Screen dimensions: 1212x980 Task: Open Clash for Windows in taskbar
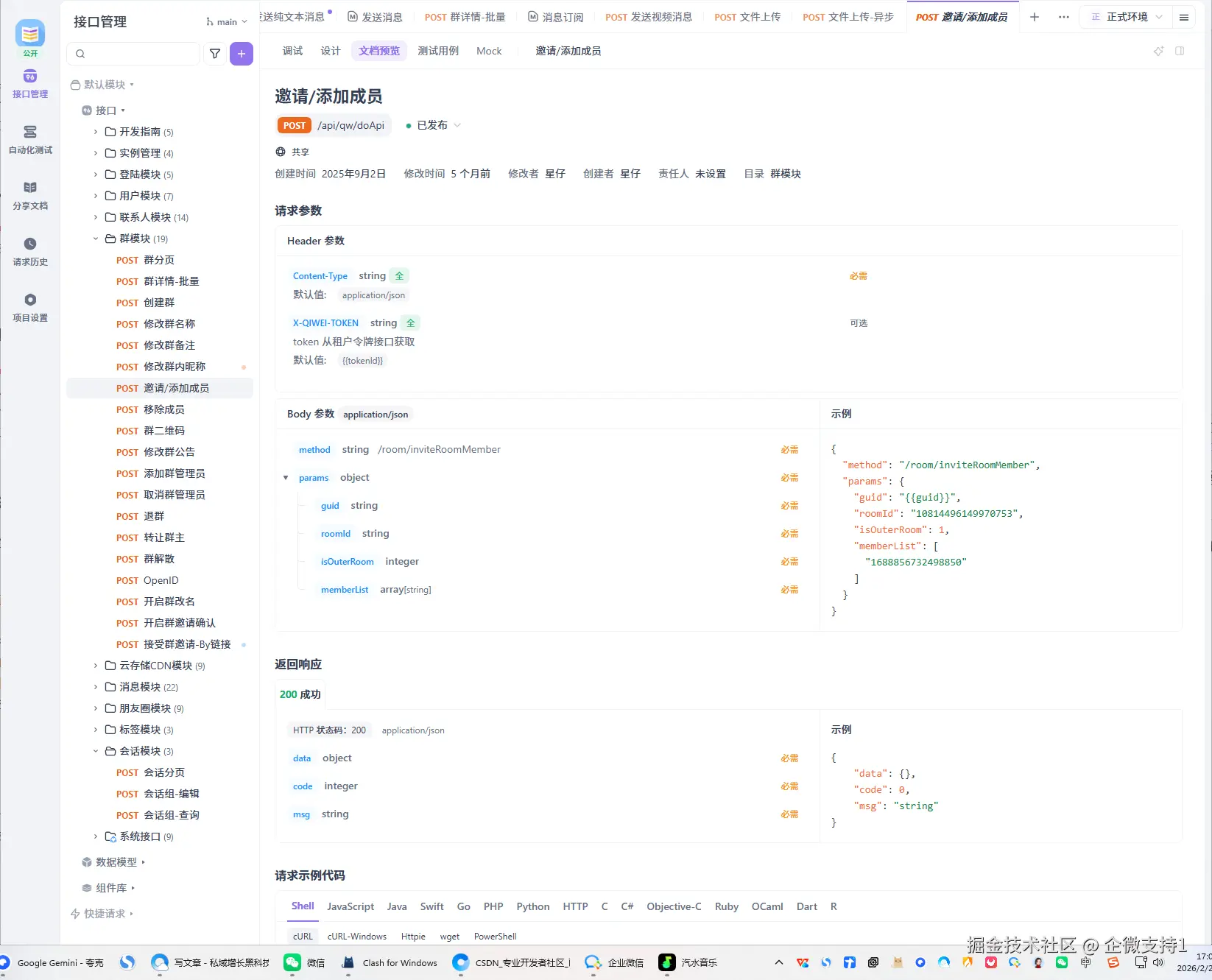click(390, 962)
